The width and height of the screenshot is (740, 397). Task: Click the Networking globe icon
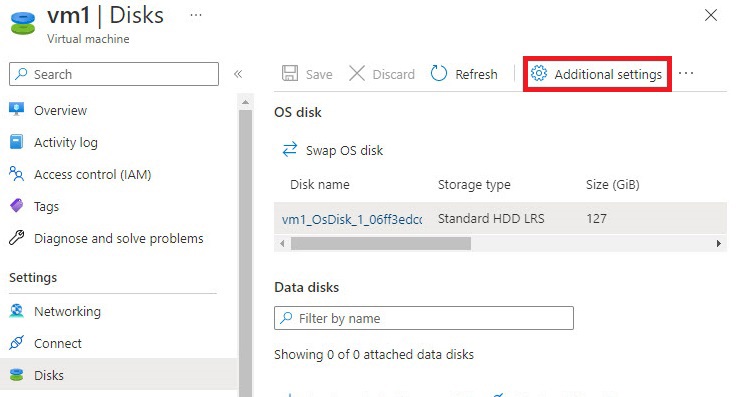pyautogui.click(x=17, y=311)
